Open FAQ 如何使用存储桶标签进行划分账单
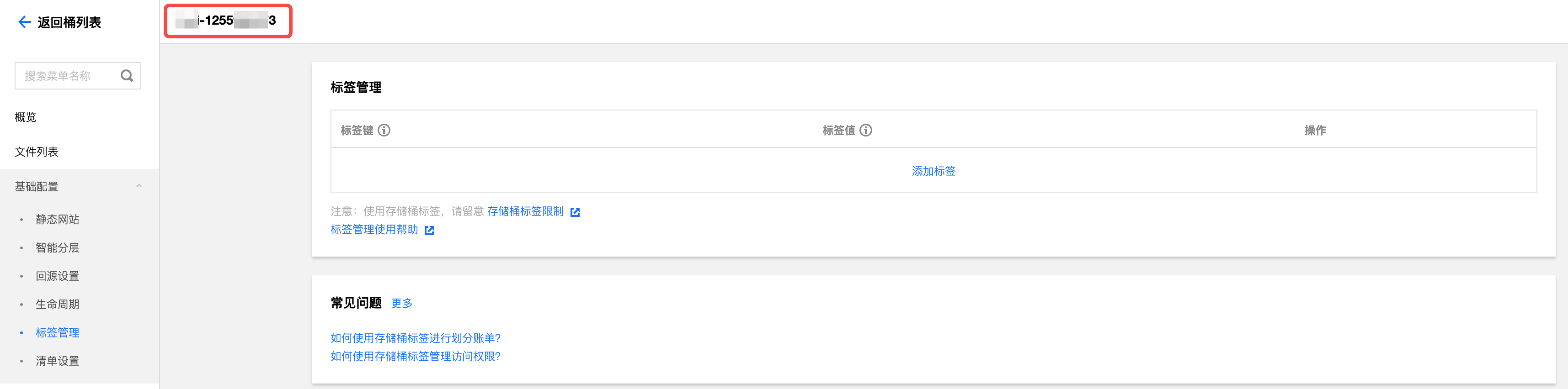 point(415,338)
